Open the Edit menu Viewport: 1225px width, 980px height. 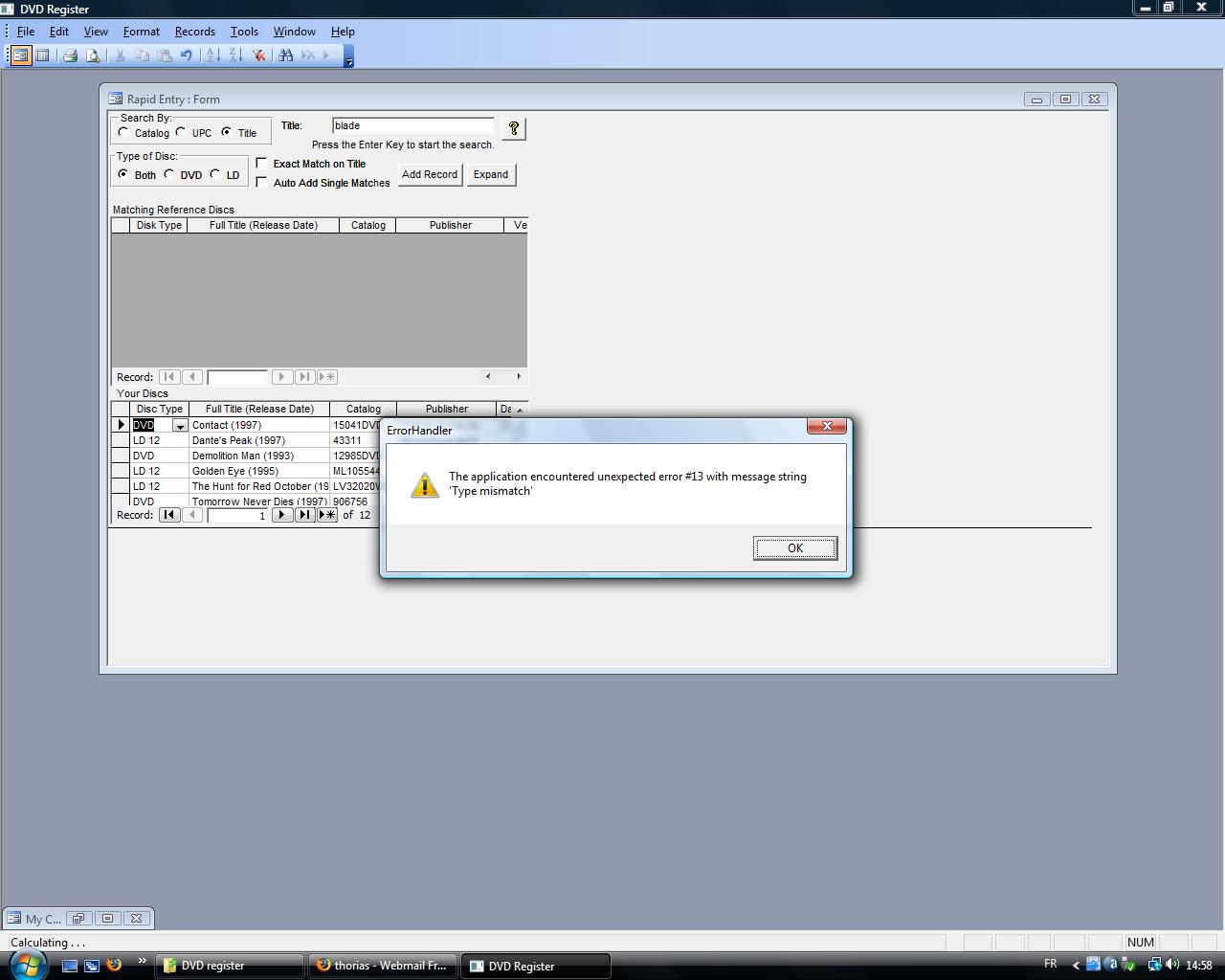[59, 32]
